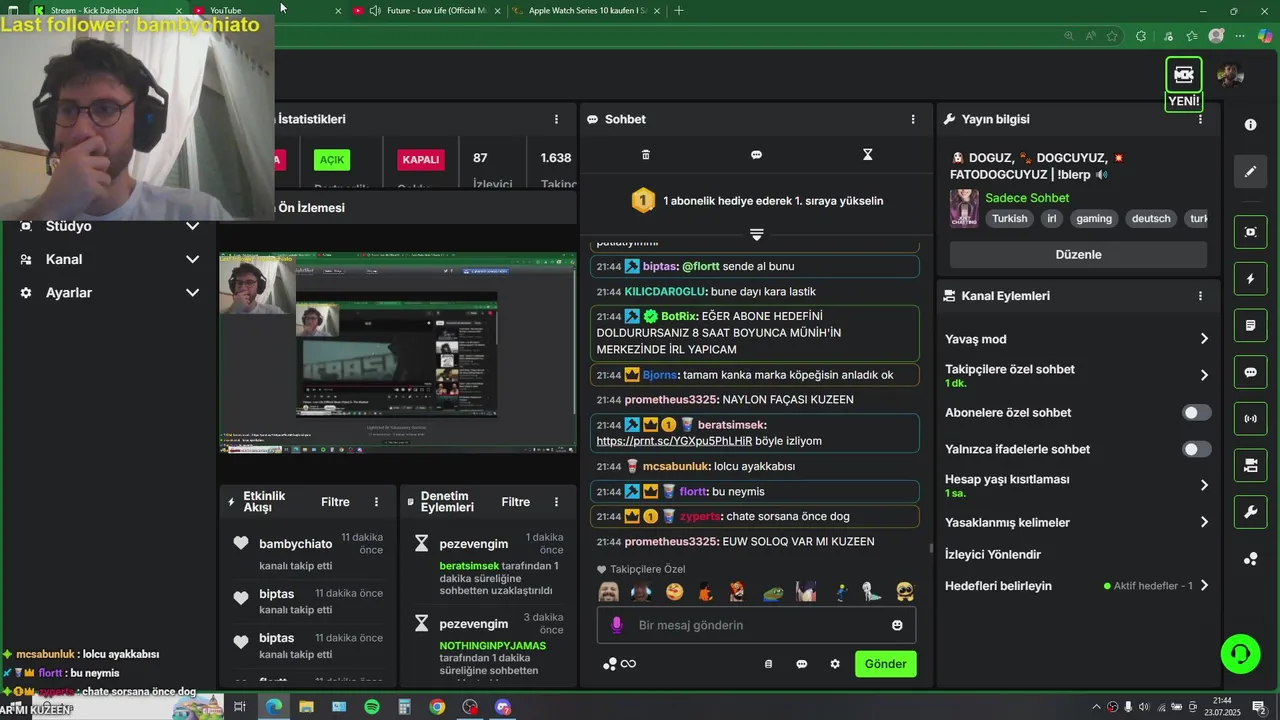
Task: Click the chat trash clear icon
Action: pos(645,155)
